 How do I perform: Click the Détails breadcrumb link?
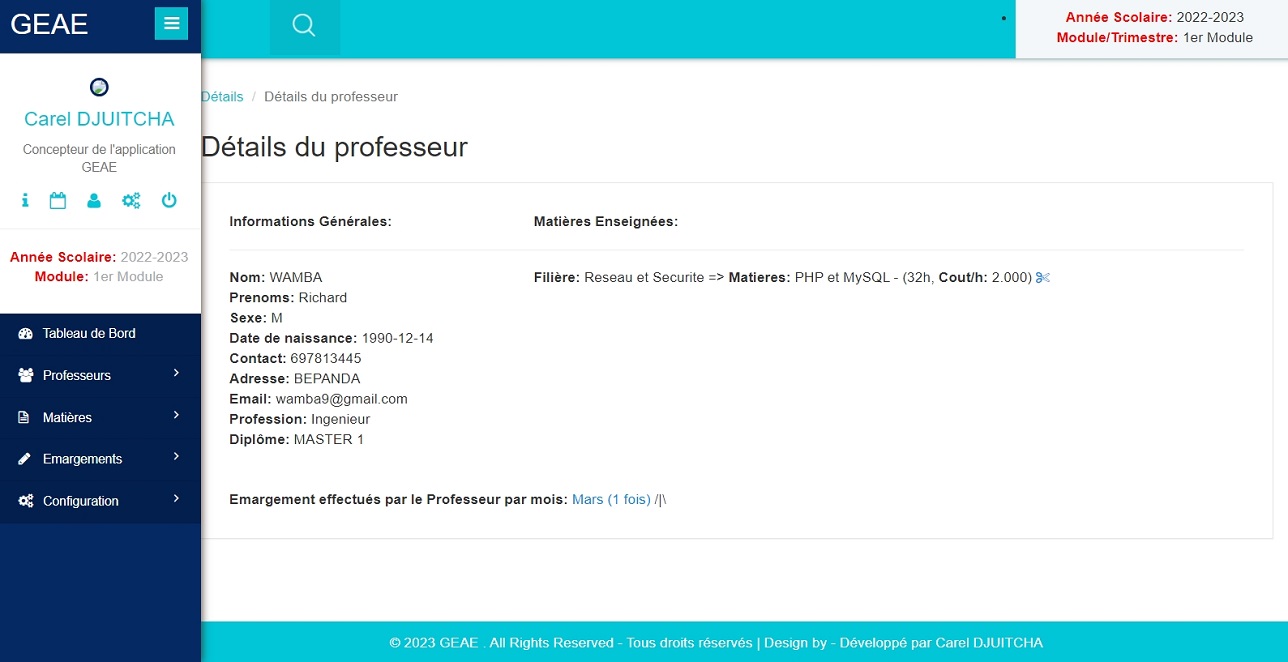tap(222, 97)
